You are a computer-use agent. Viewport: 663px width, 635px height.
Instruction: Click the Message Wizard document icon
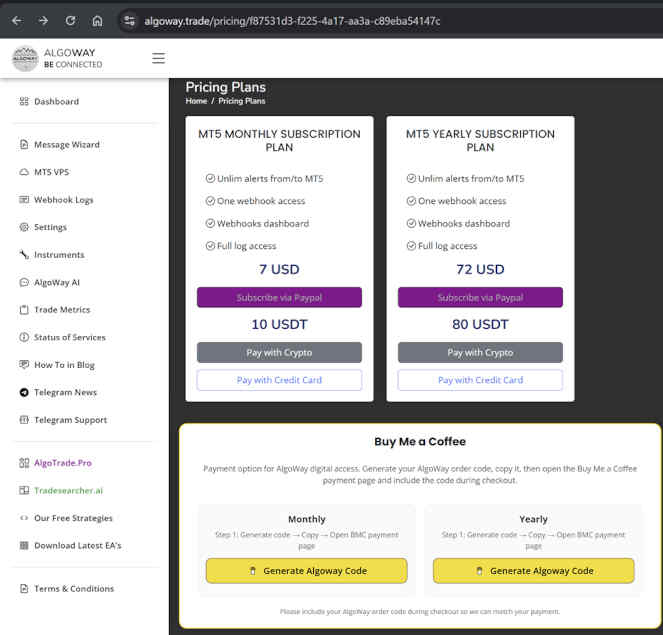click(24, 145)
